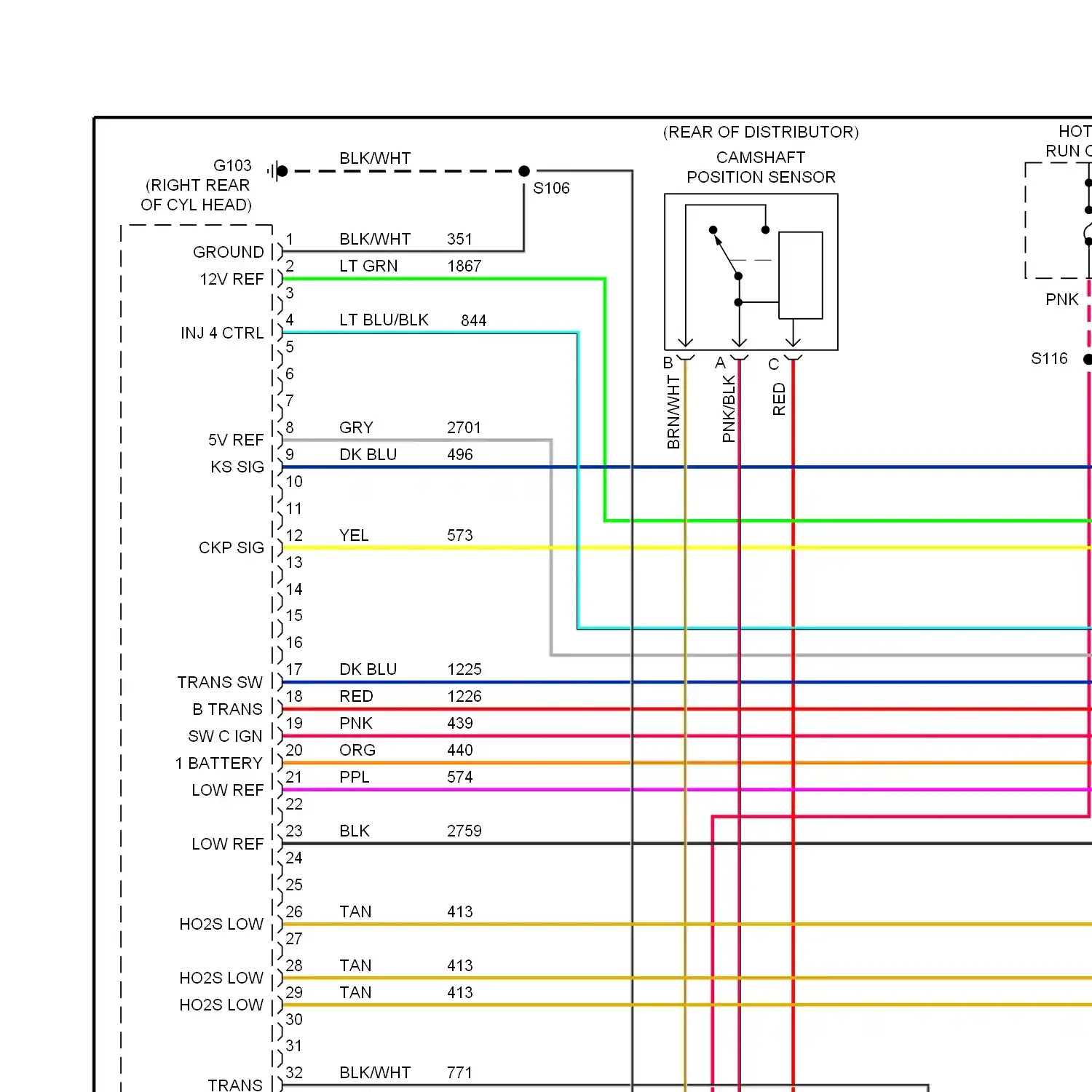The width and height of the screenshot is (1092, 1092).
Task: Select the 5V REF pin label
Action: pos(236,440)
